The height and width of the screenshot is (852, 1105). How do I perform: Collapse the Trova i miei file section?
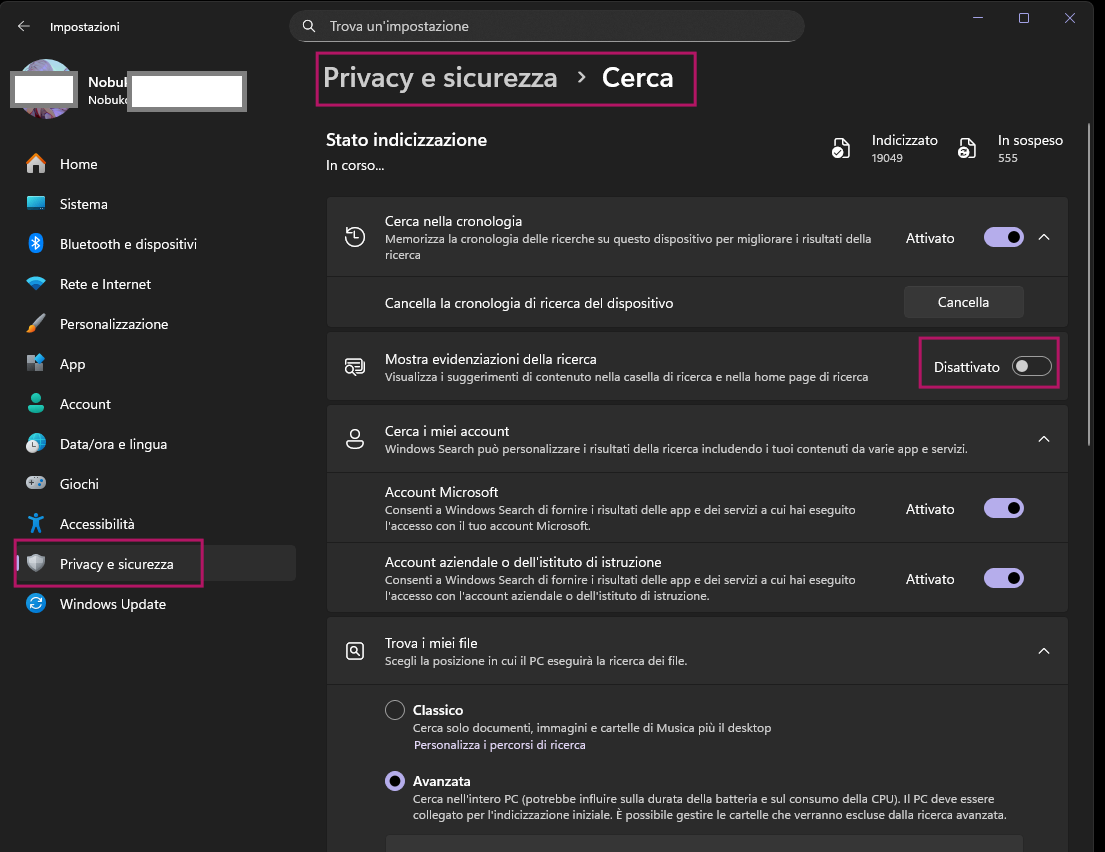(x=1044, y=651)
